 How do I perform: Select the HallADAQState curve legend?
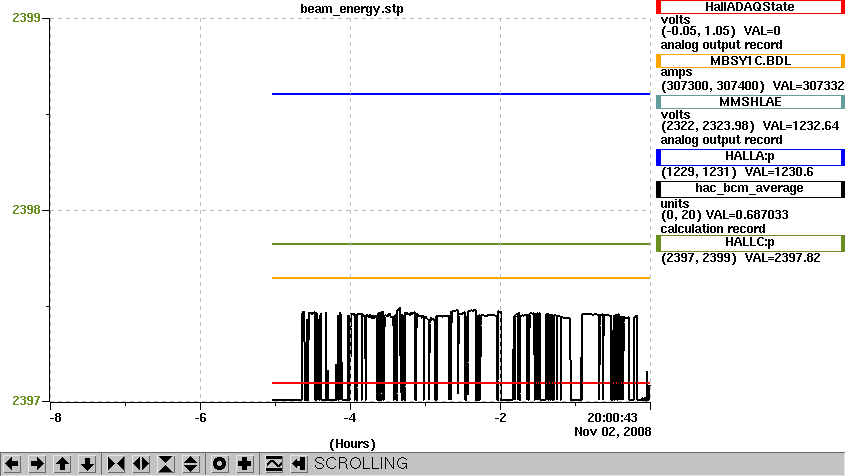(750, 7)
